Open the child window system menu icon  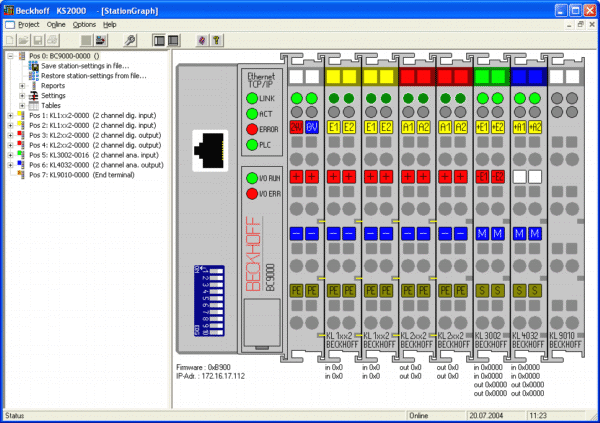click(x=10, y=24)
